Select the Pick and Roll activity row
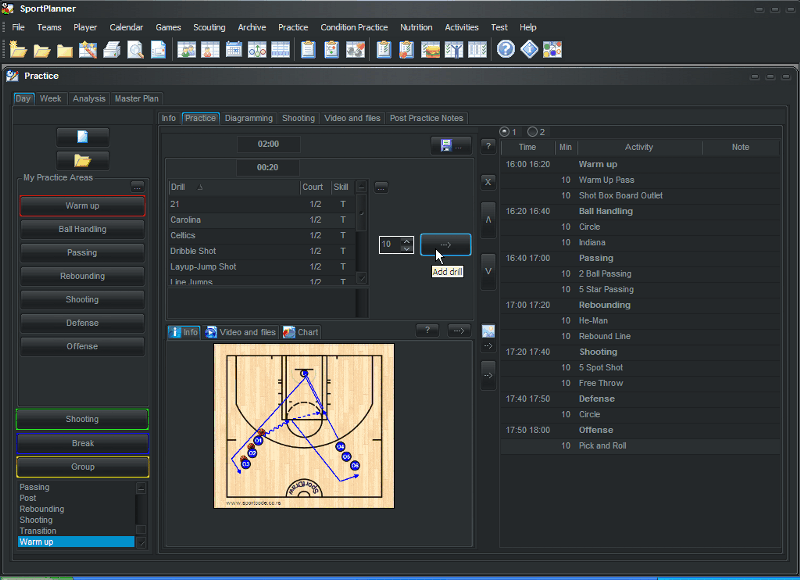800x580 pixels. point(640,446)
